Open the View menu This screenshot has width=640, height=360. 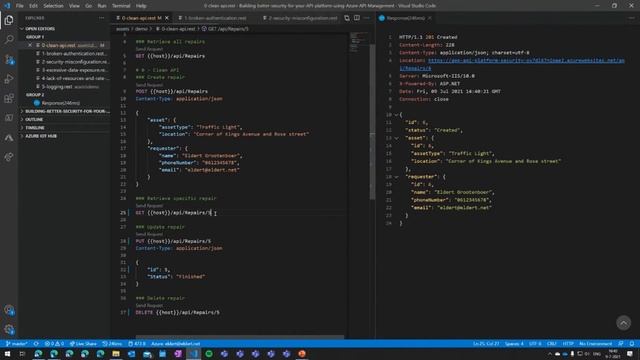pos(74,6)
